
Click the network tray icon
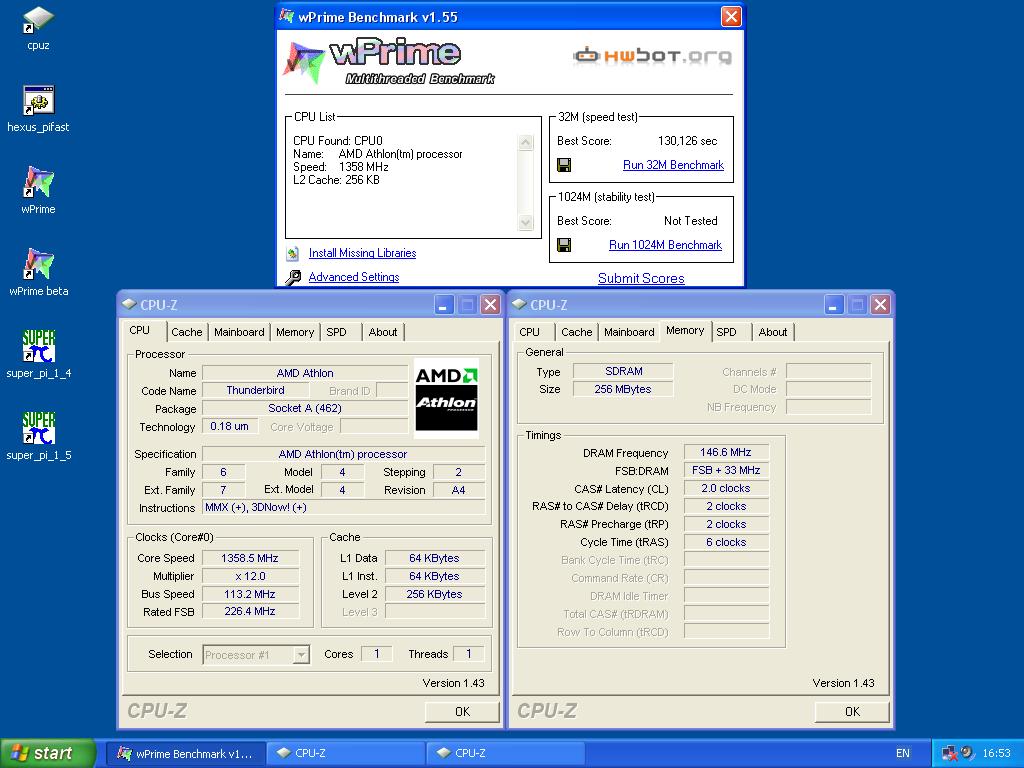point(950,753)
